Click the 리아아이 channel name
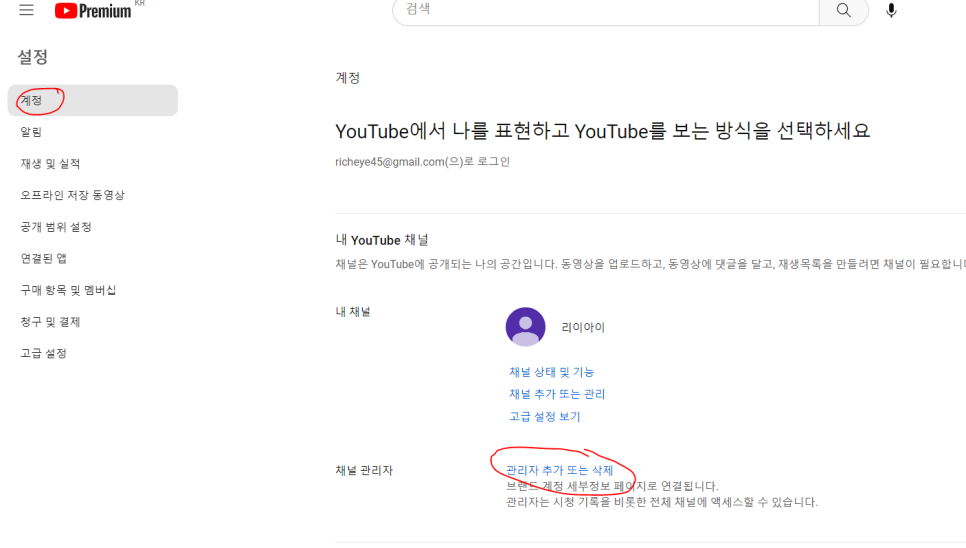The width and height of the screenshot is (966, 548). 583,328
